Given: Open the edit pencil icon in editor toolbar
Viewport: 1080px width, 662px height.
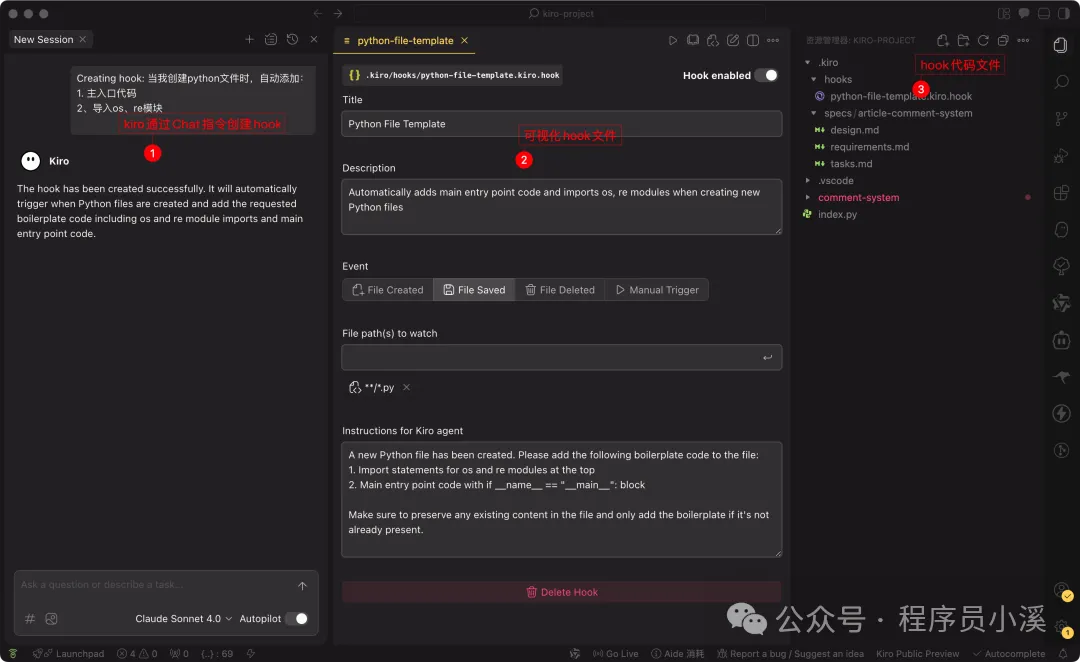Looking at the screenshot, I should coord(733,40).
